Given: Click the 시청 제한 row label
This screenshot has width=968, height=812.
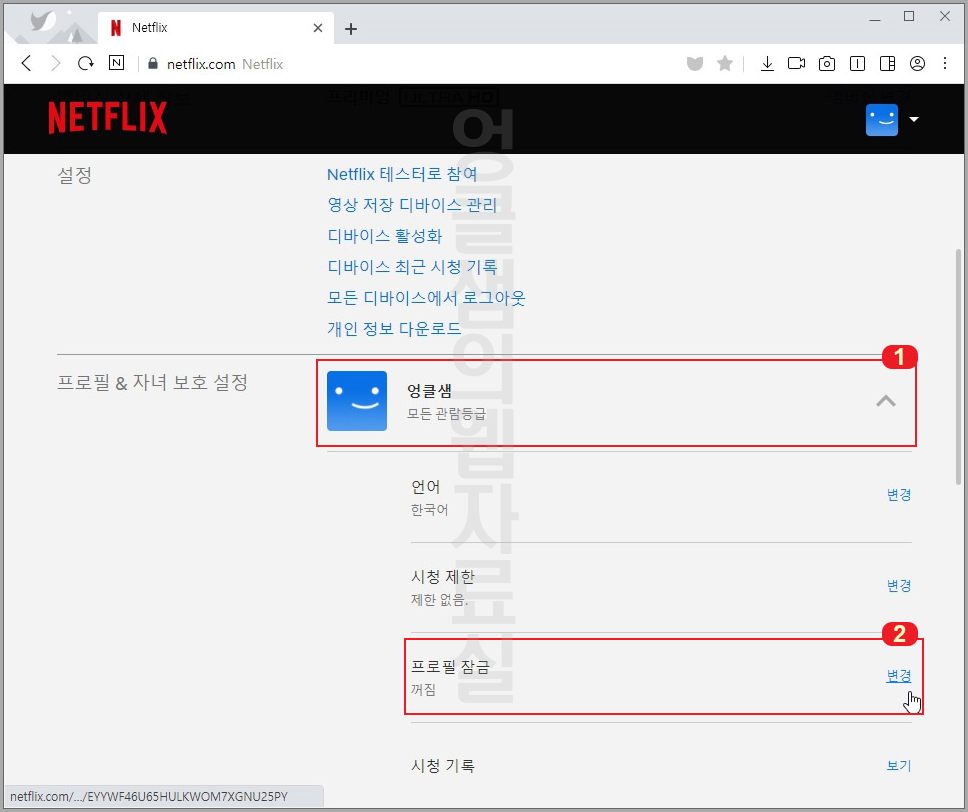Looking at the screenshot, I should pos(443,577).
